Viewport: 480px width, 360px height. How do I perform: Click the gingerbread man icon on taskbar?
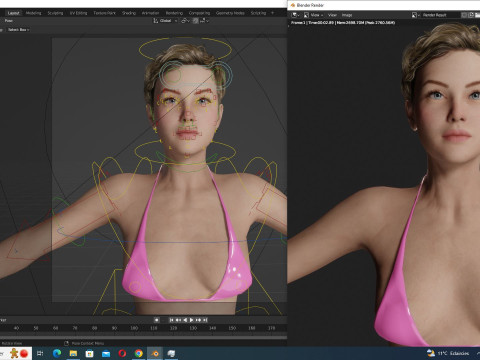pyautogui.click(x=14, y=353)
